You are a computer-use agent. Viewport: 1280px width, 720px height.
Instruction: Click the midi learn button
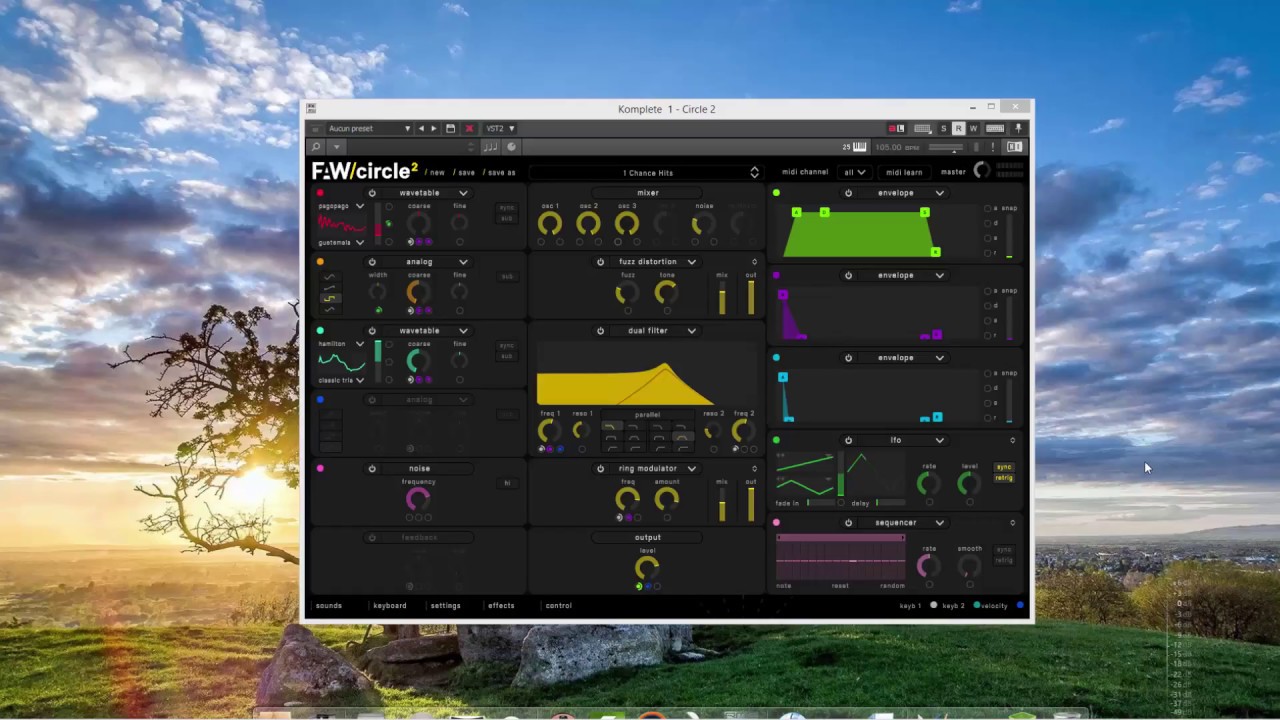point(904,172)
